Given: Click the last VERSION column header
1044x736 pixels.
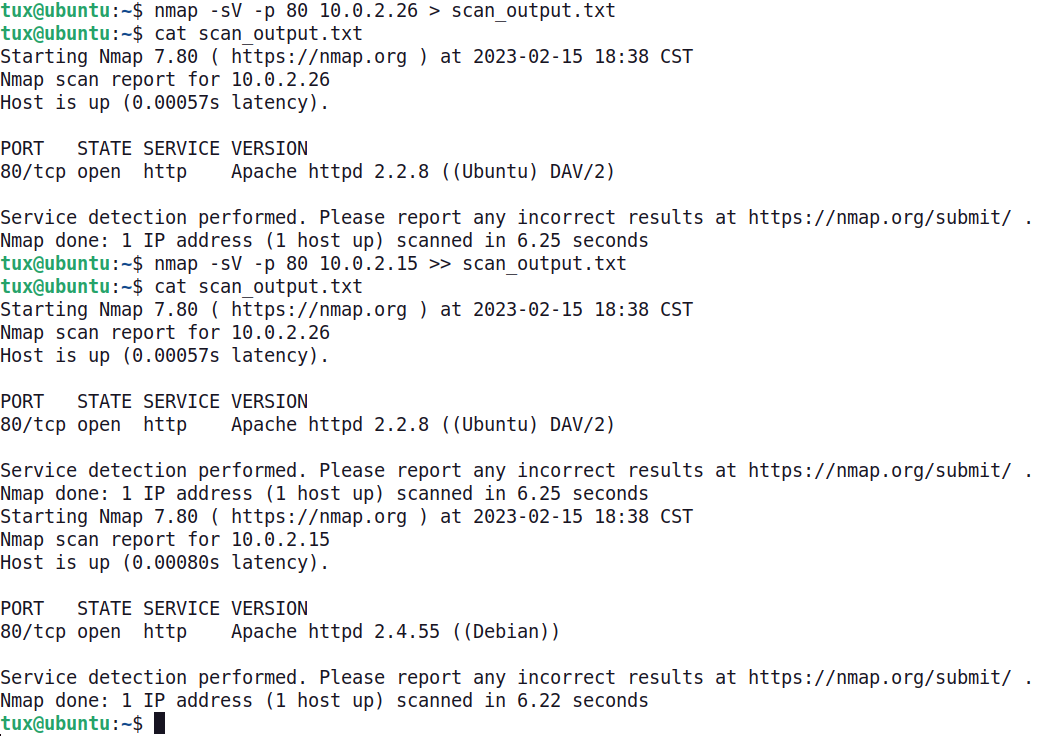Looking at the screenshot, I should click(270, 609).
